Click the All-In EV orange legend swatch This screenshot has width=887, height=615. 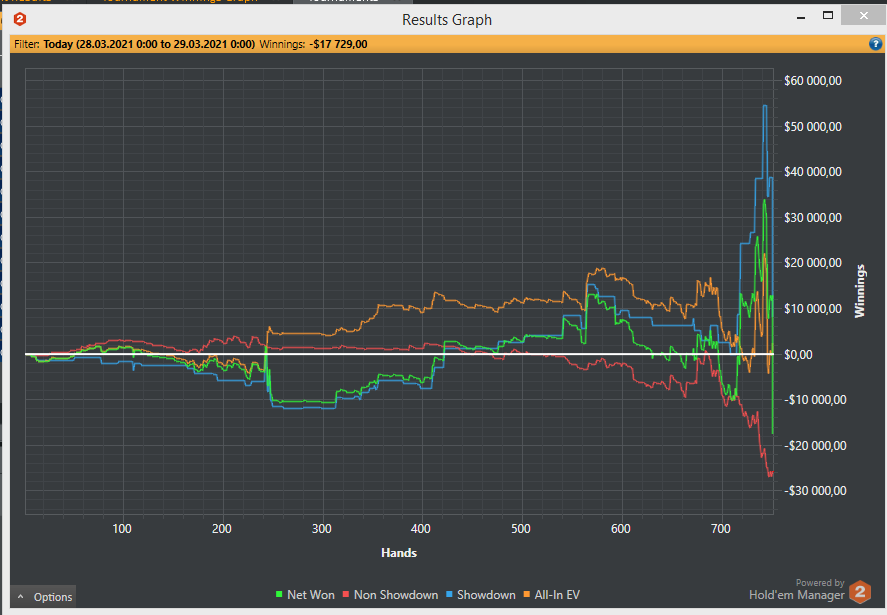point(527,595)
